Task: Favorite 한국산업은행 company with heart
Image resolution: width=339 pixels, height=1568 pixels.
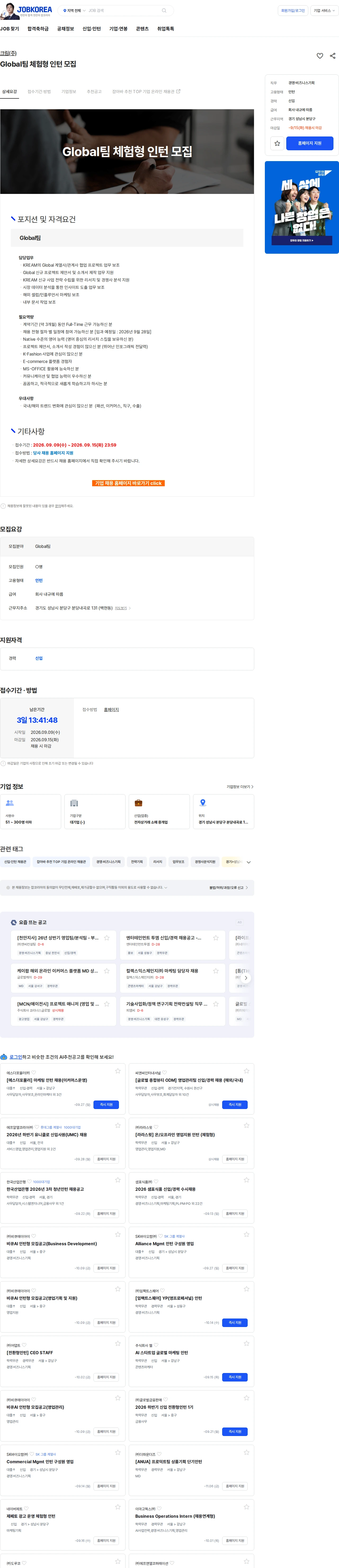Action: pos(30,1181)
